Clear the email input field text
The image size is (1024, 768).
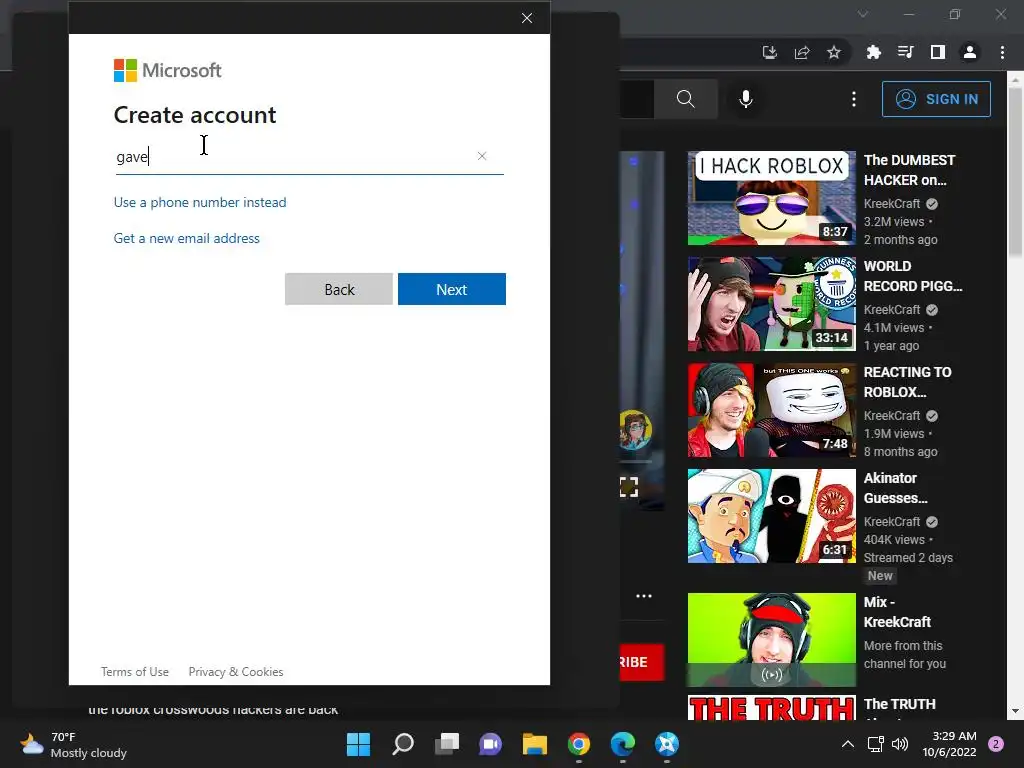(x=482, y=156)
